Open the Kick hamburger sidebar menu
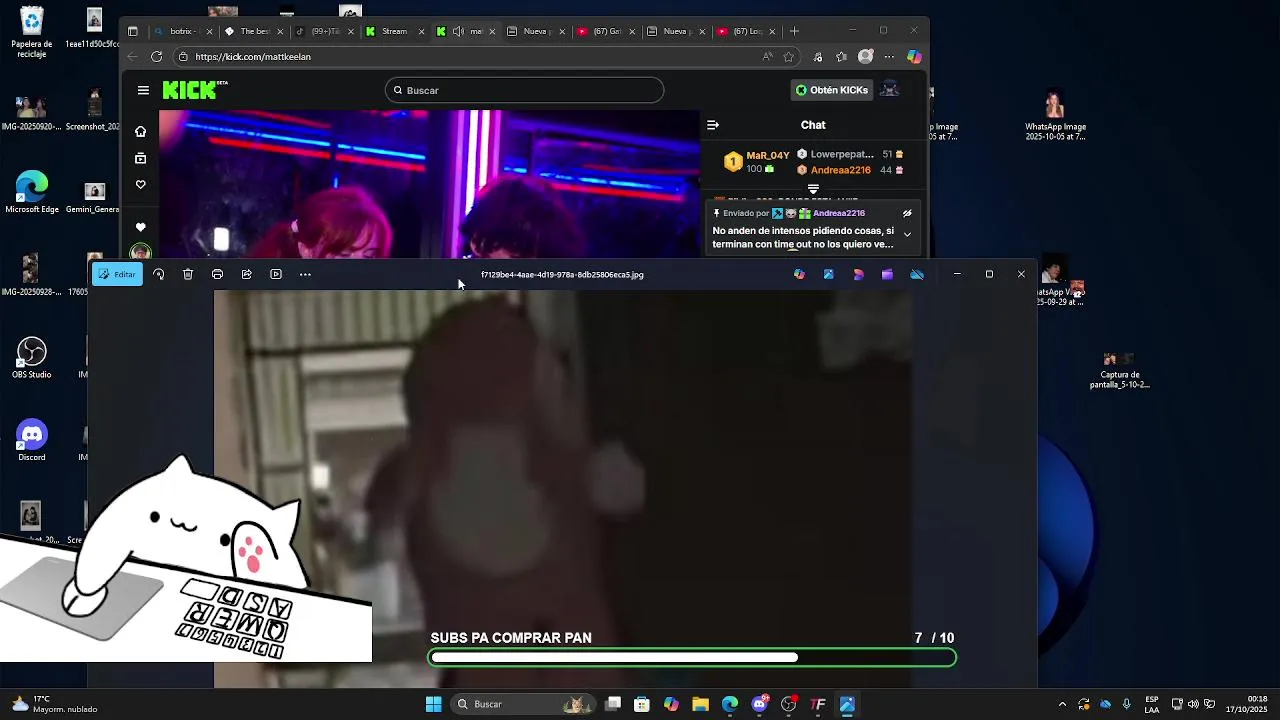1280x720 pixels. coord(143,90)
